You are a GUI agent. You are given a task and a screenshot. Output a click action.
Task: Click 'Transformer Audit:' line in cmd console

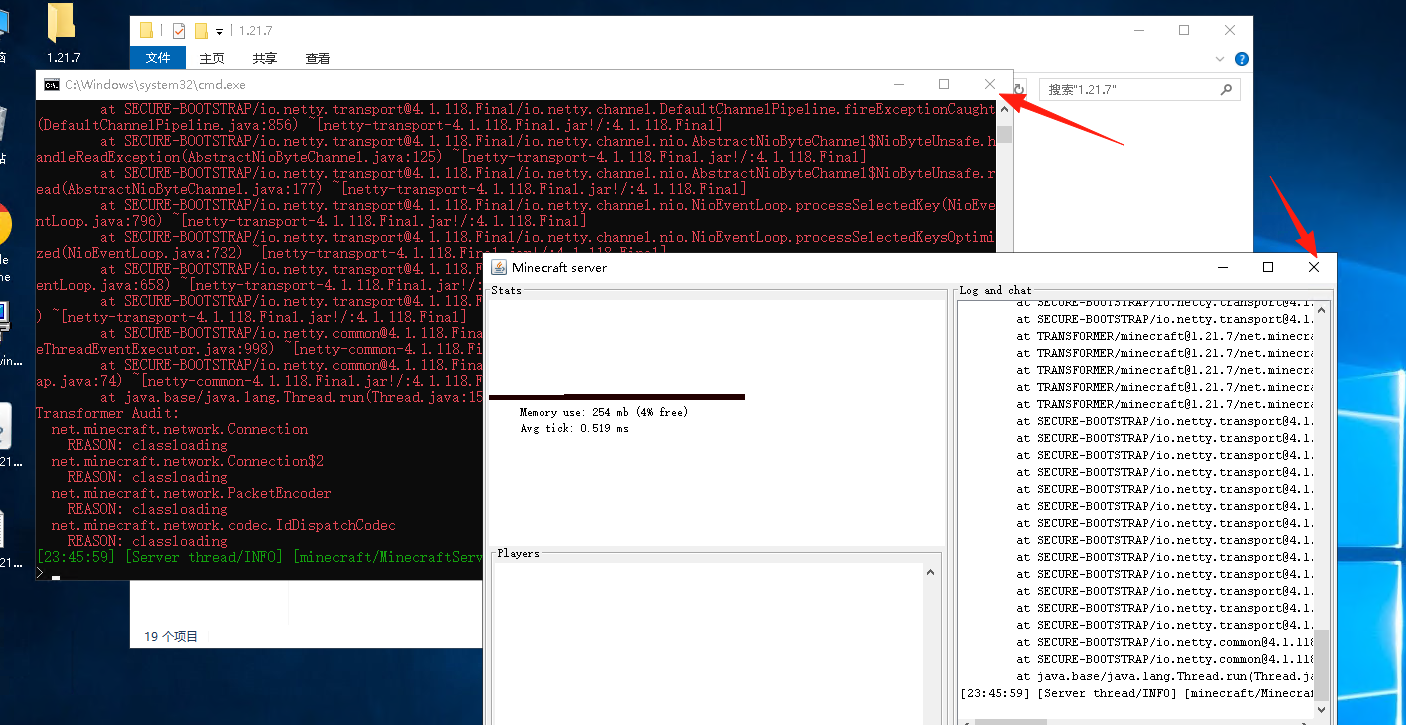pos(108,413)
